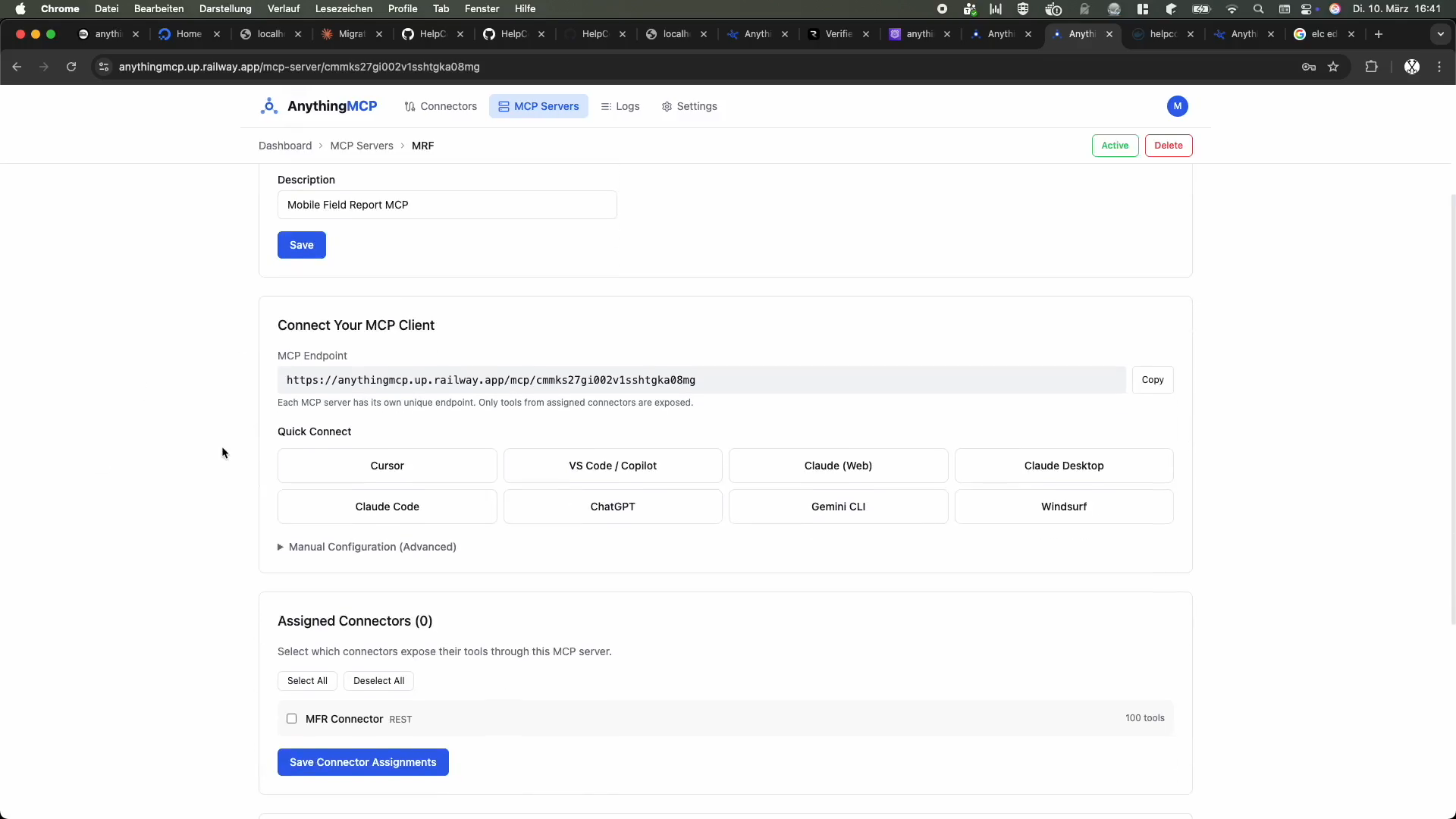Check the MFR Connector checkbox
Image resolution: width=1456 pixels, height=819 pixels.
(292, 719)
